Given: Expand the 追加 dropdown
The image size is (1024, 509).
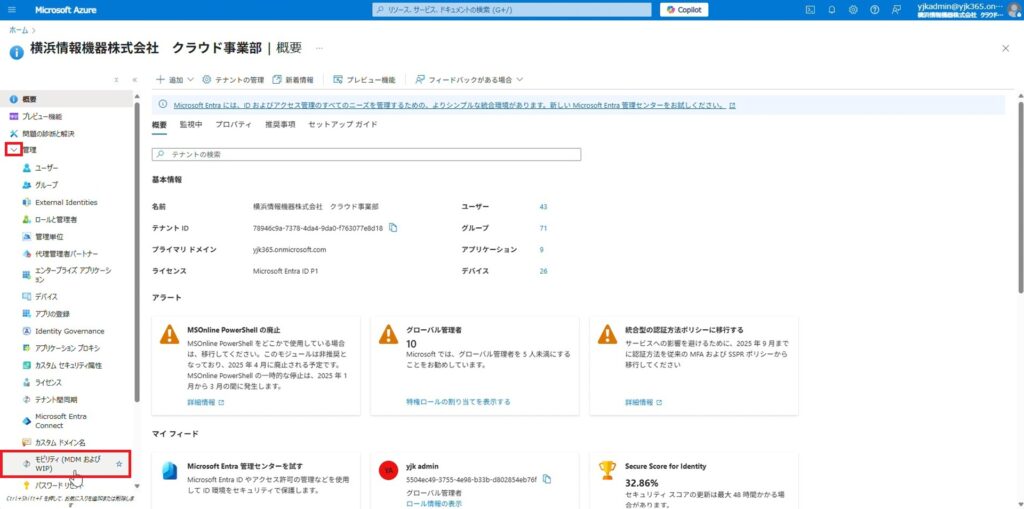Looking at the screenshot, I should 174,79.
